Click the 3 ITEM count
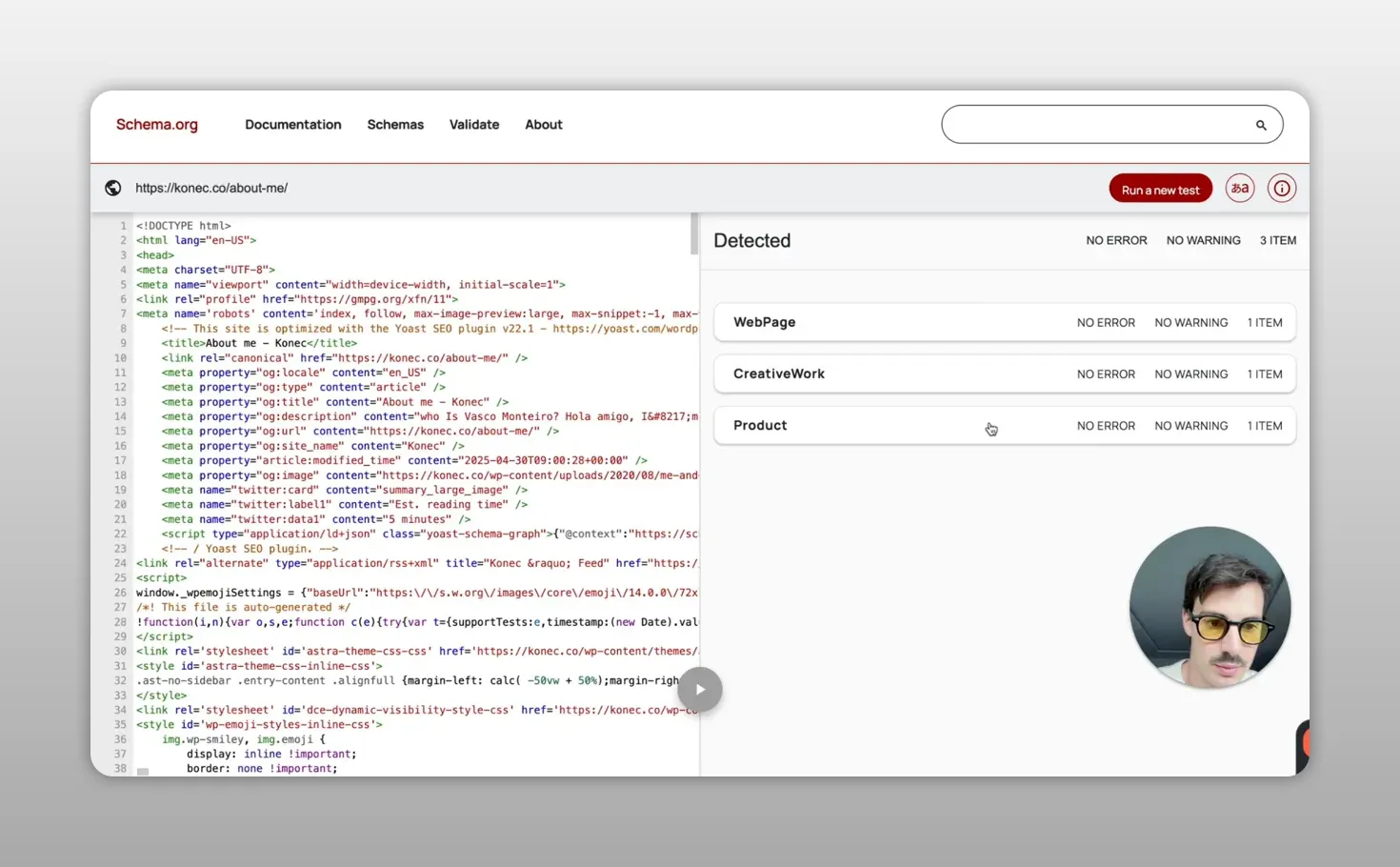 [1278, 241]
